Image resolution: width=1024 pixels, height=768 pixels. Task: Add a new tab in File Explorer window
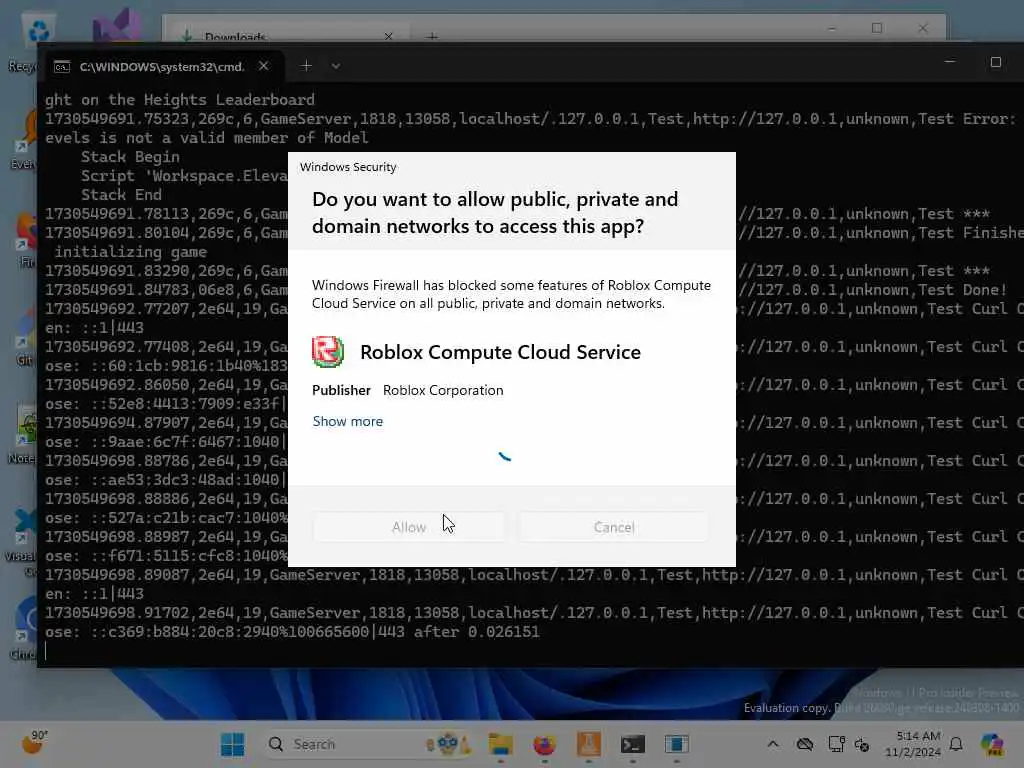pyautogui.click(x=432, y=36)
